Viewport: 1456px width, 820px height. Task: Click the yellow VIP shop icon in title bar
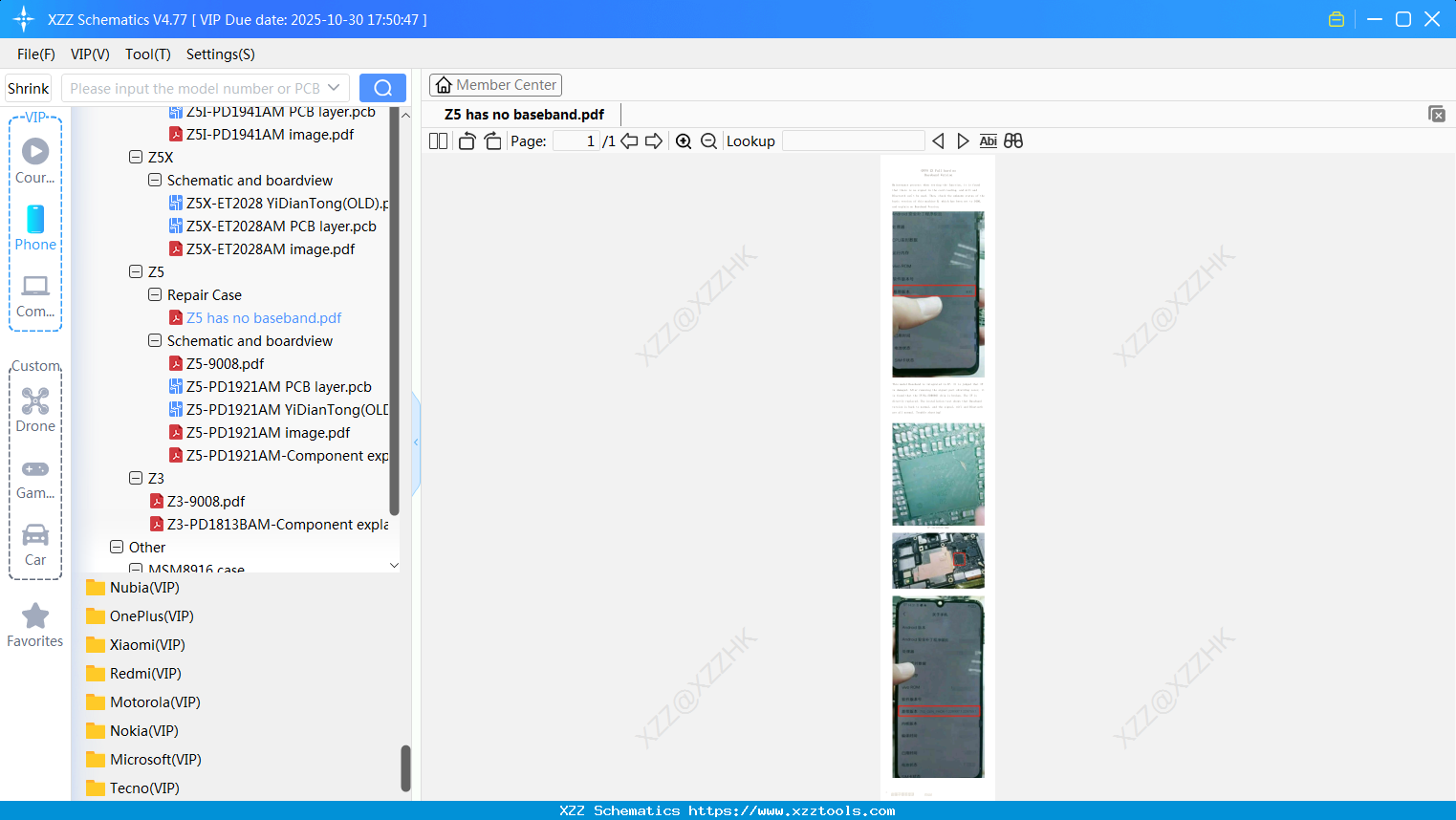[x=1336, y=19]
